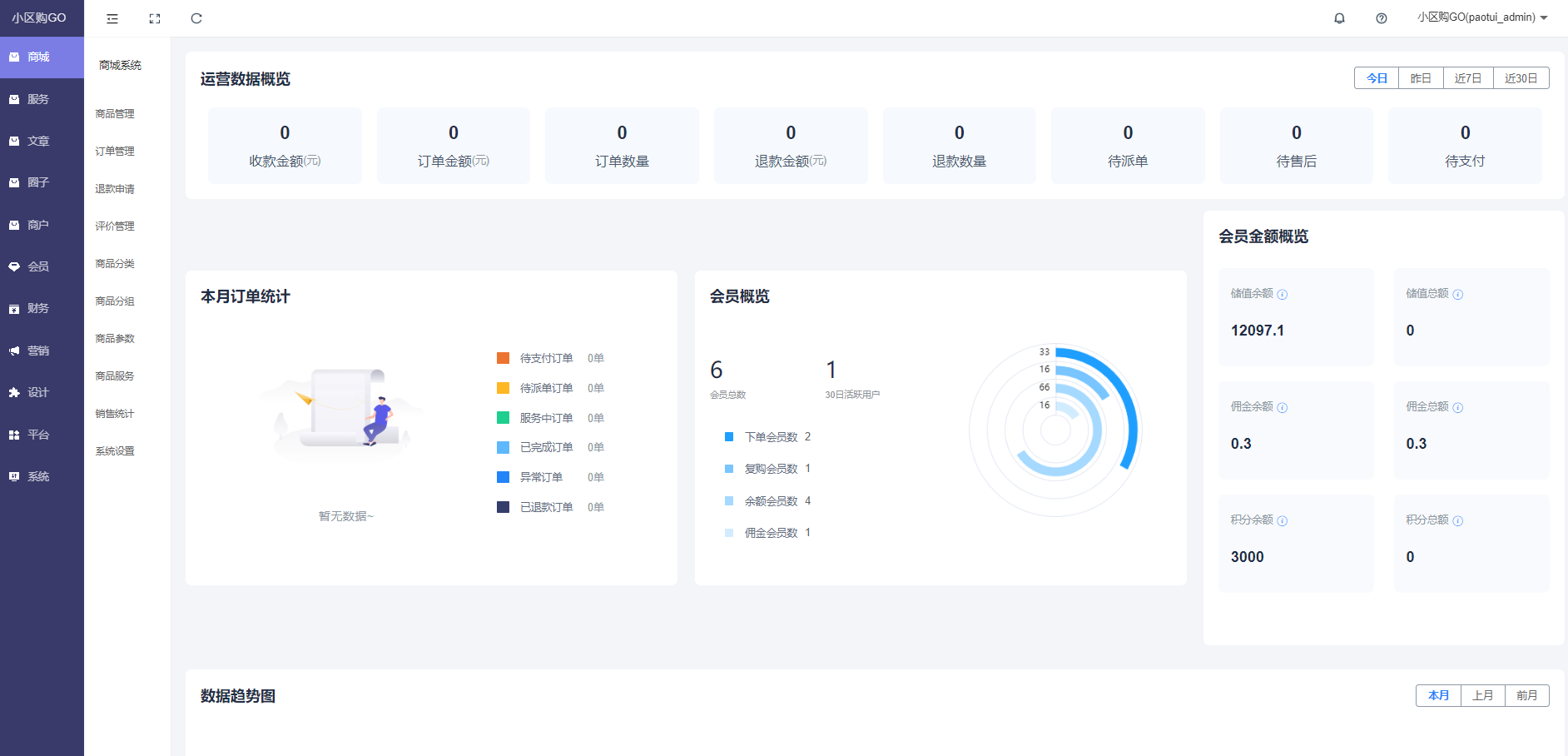Open 商品分类 submenu item
Image resolution: width=1568 pixels, height=756 pixels.
coord(115,264)
